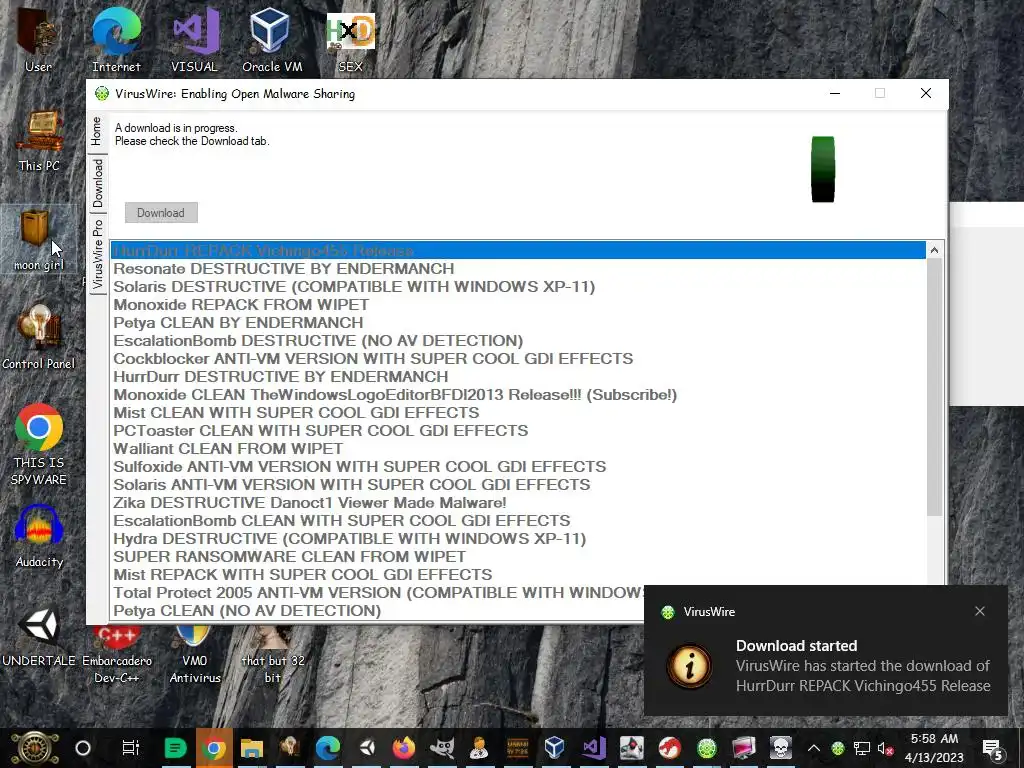Open VirtualBox from the taskbar
The width and height of the screenshot is (1024, 768).
tap(554, 748)
